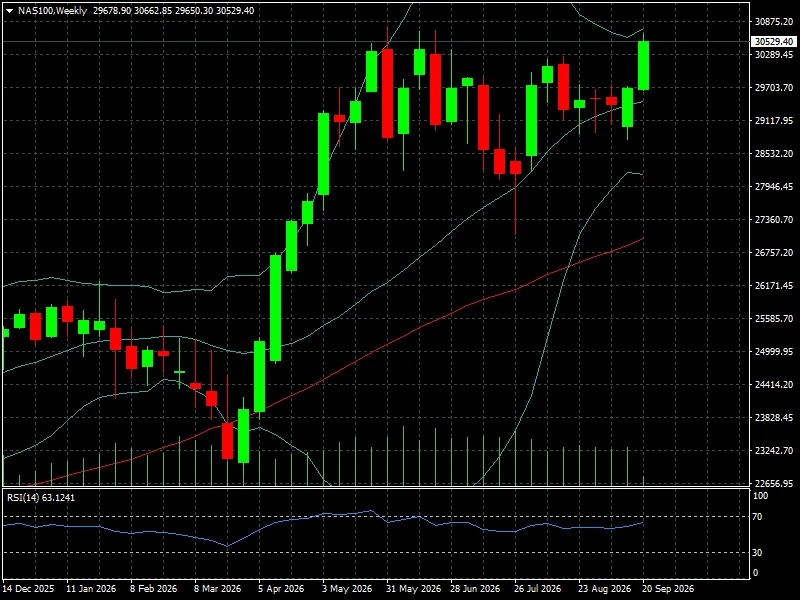800x600 pixels.
Task: Click the latest green weekly candle
Action: (x=643, y=65)
